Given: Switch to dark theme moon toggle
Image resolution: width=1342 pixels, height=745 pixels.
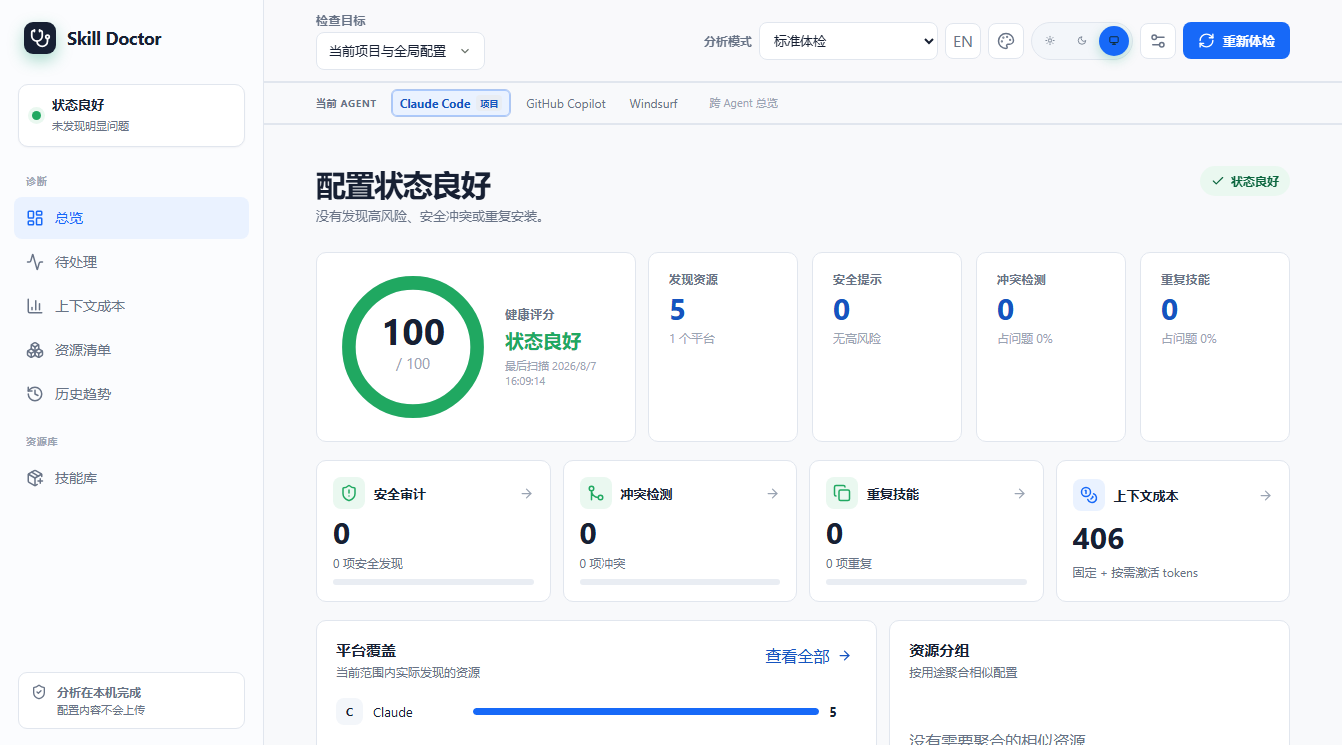Looking at the screenshot, I should coord(1082,41).
